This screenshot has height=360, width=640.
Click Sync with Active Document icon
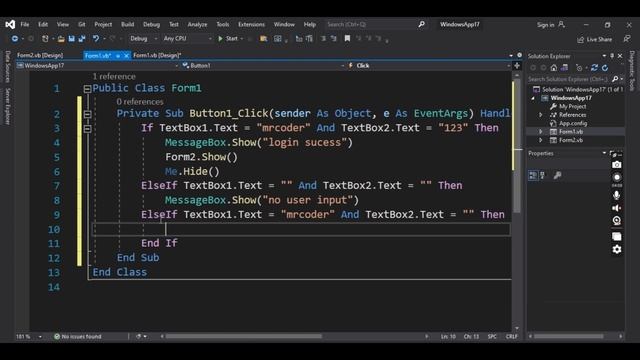pyautogui.click(x=594, y=68)
